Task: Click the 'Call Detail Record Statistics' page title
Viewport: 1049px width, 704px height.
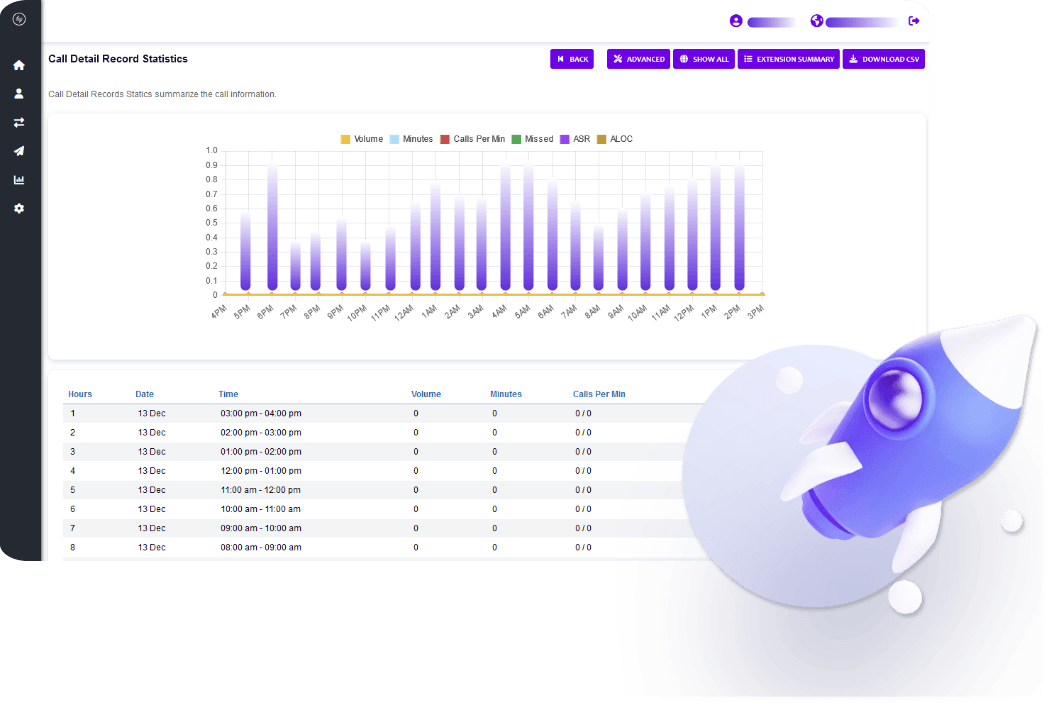Action: click(x=118, y=59)
